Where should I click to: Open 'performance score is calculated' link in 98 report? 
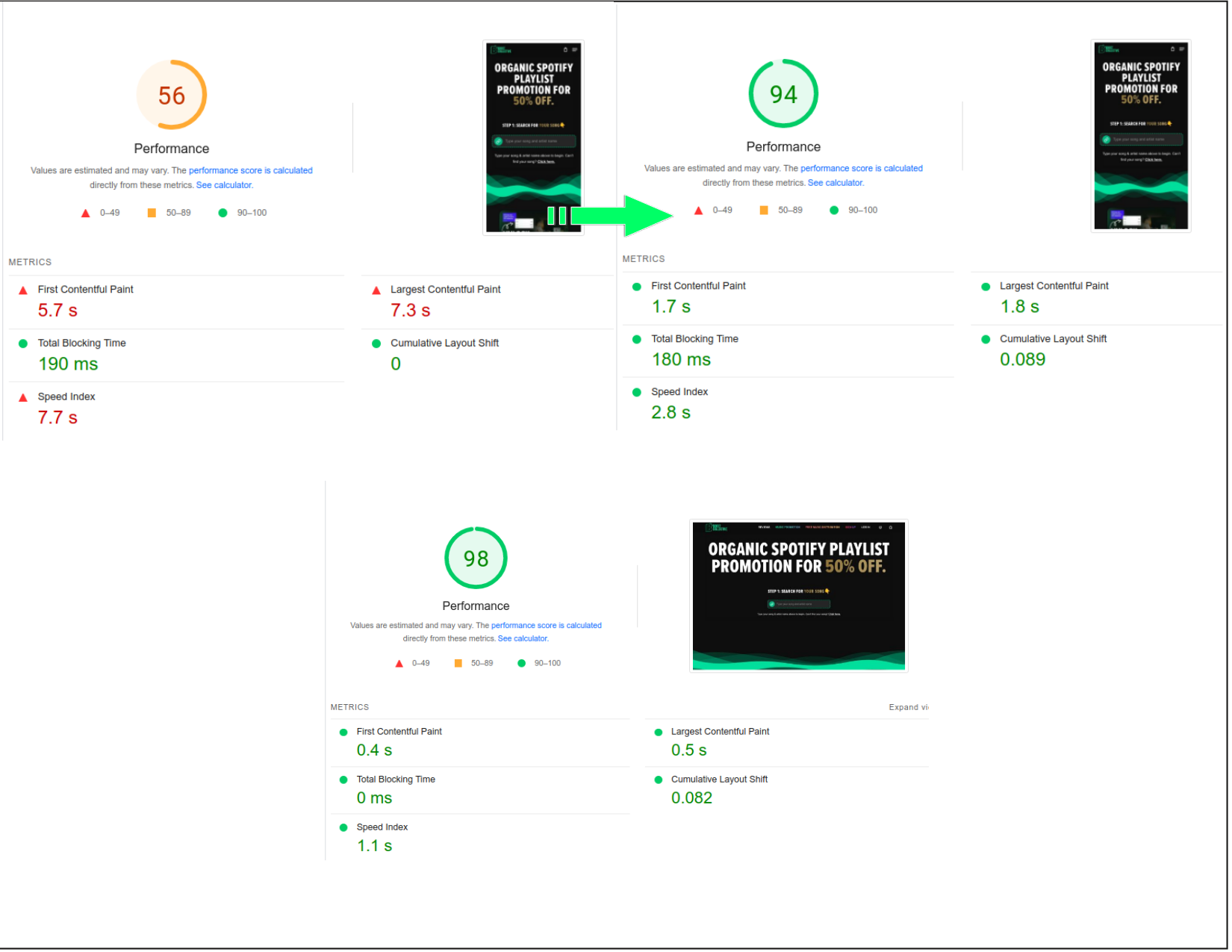(x=547, y=626)
